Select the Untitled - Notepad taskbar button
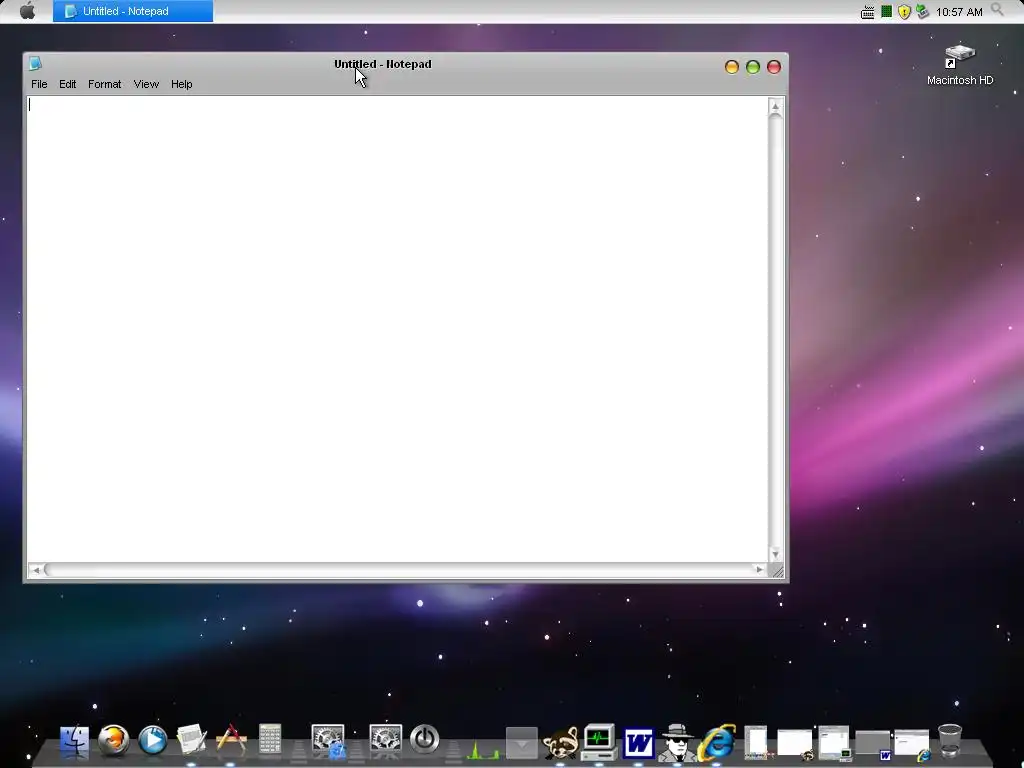 133,11
